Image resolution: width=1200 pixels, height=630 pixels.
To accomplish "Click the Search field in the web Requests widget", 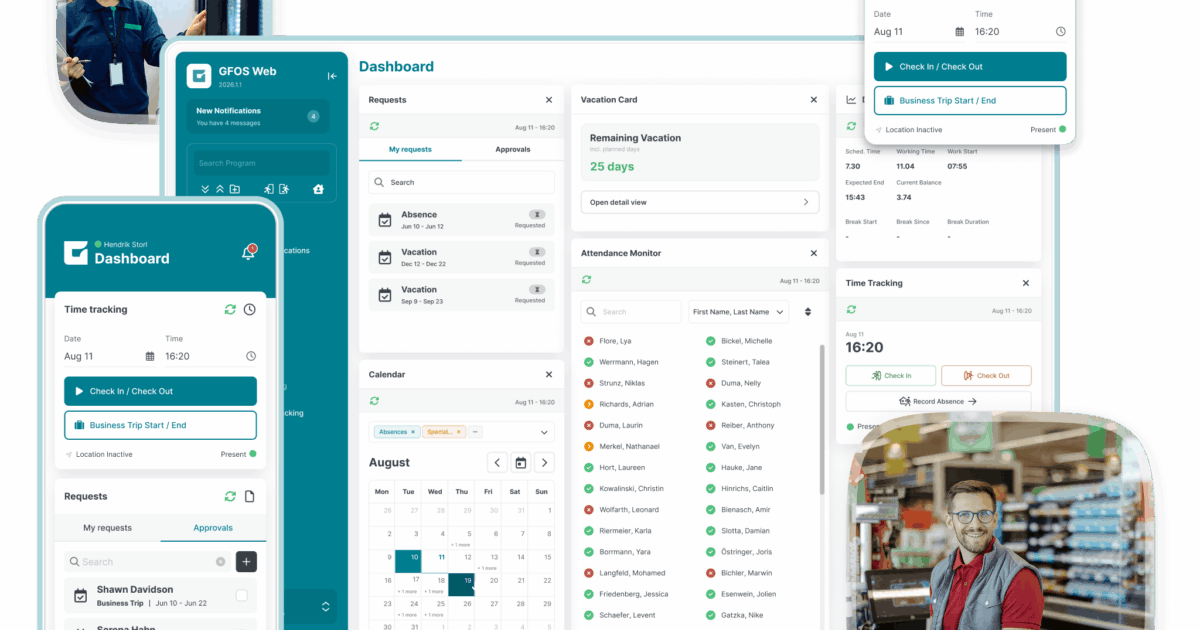I will 461,182.
